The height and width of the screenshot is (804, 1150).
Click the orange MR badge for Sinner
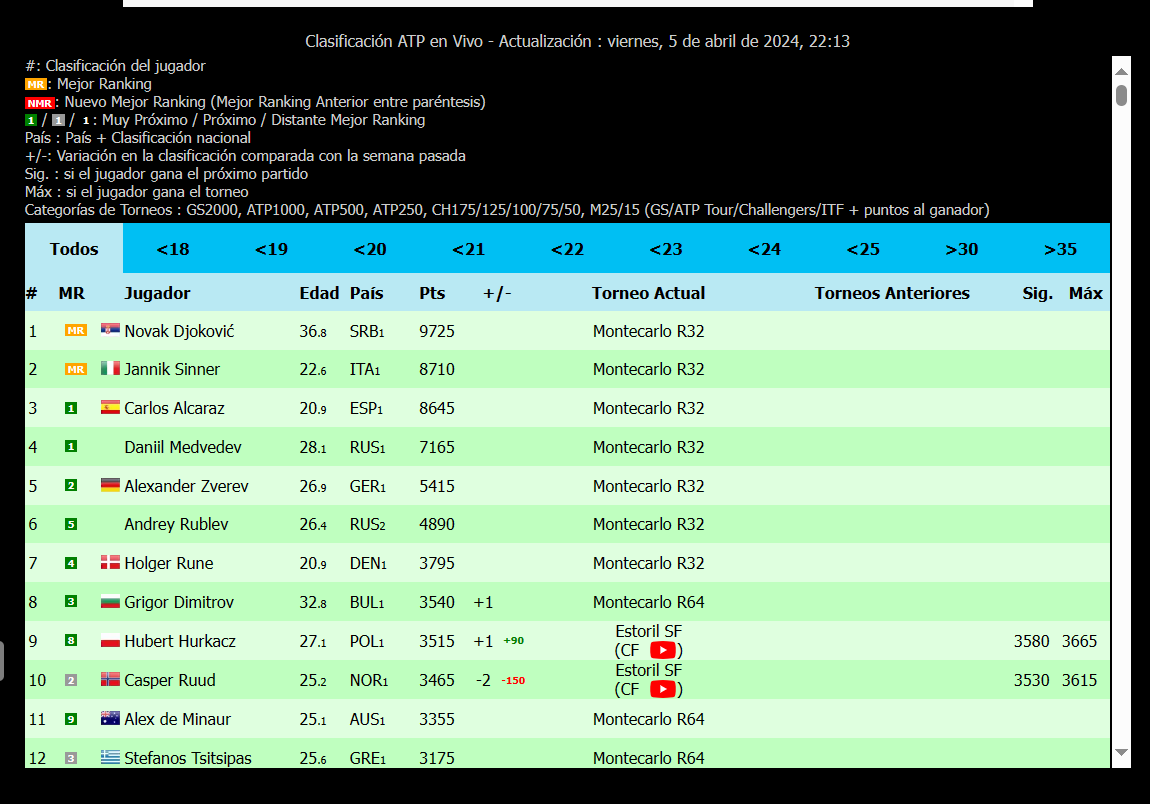click(76, 369)
